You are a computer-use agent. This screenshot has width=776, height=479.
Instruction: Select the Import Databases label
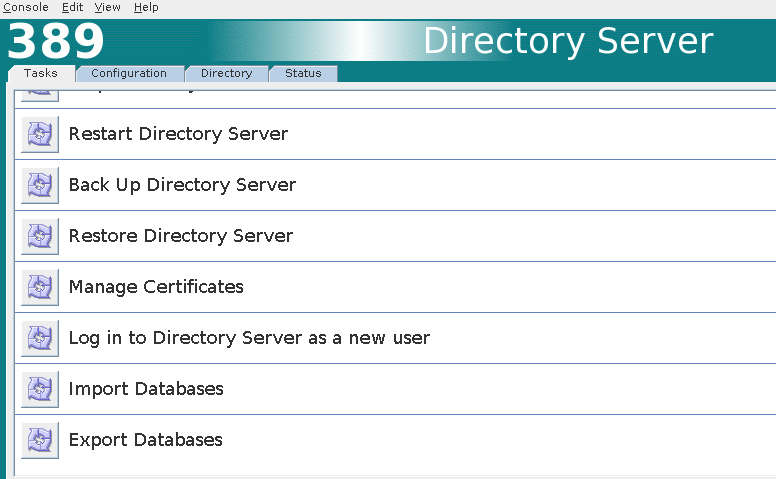coord(146,389)
